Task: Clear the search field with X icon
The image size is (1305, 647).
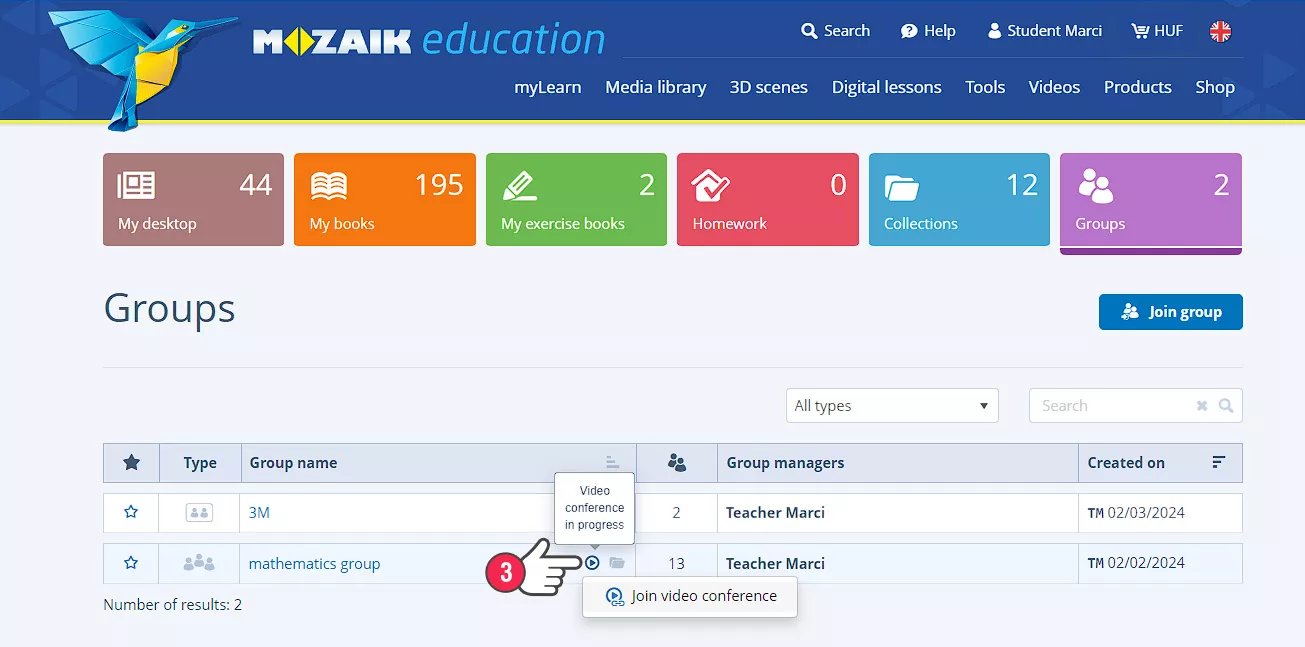Action: coord(1202,406)
